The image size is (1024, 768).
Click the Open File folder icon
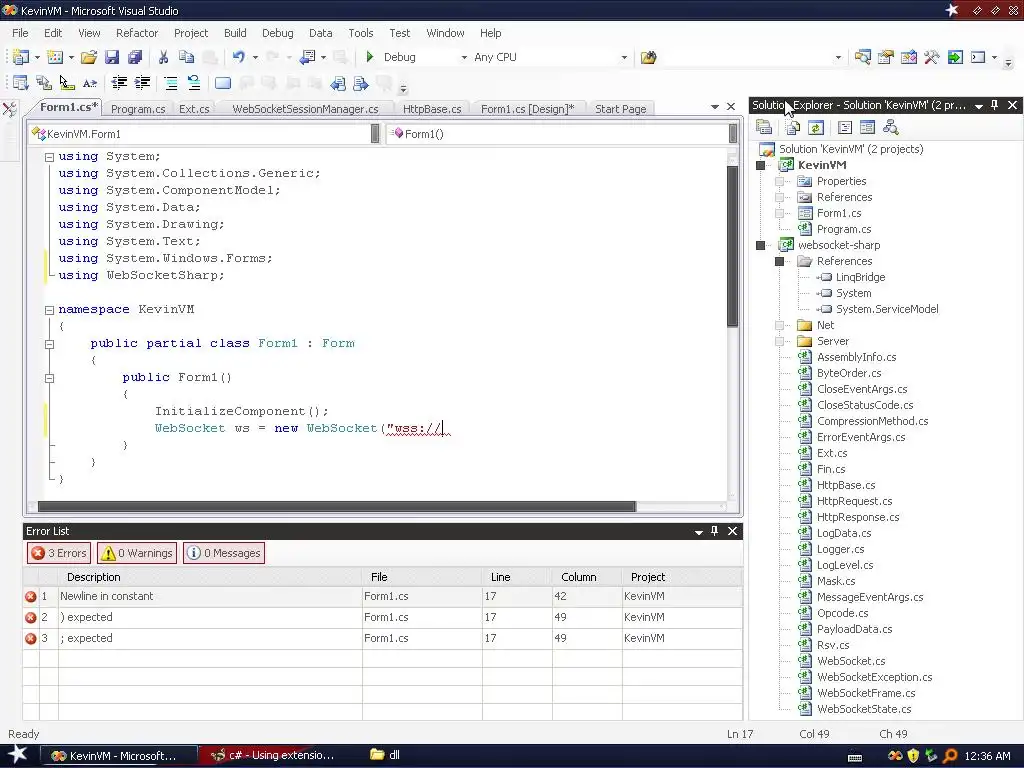(x=89, y=57)
